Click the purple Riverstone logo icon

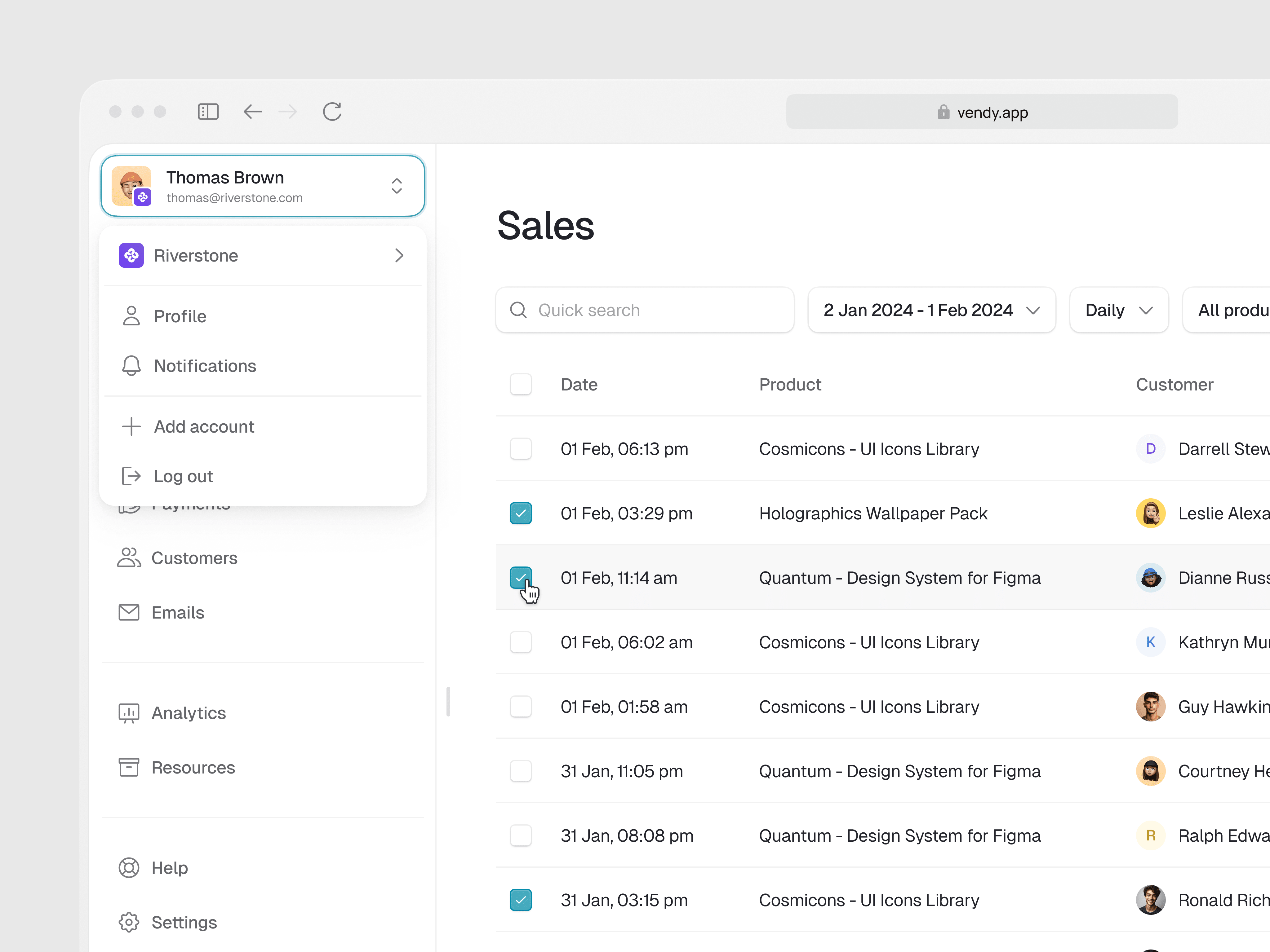point(131,255)
